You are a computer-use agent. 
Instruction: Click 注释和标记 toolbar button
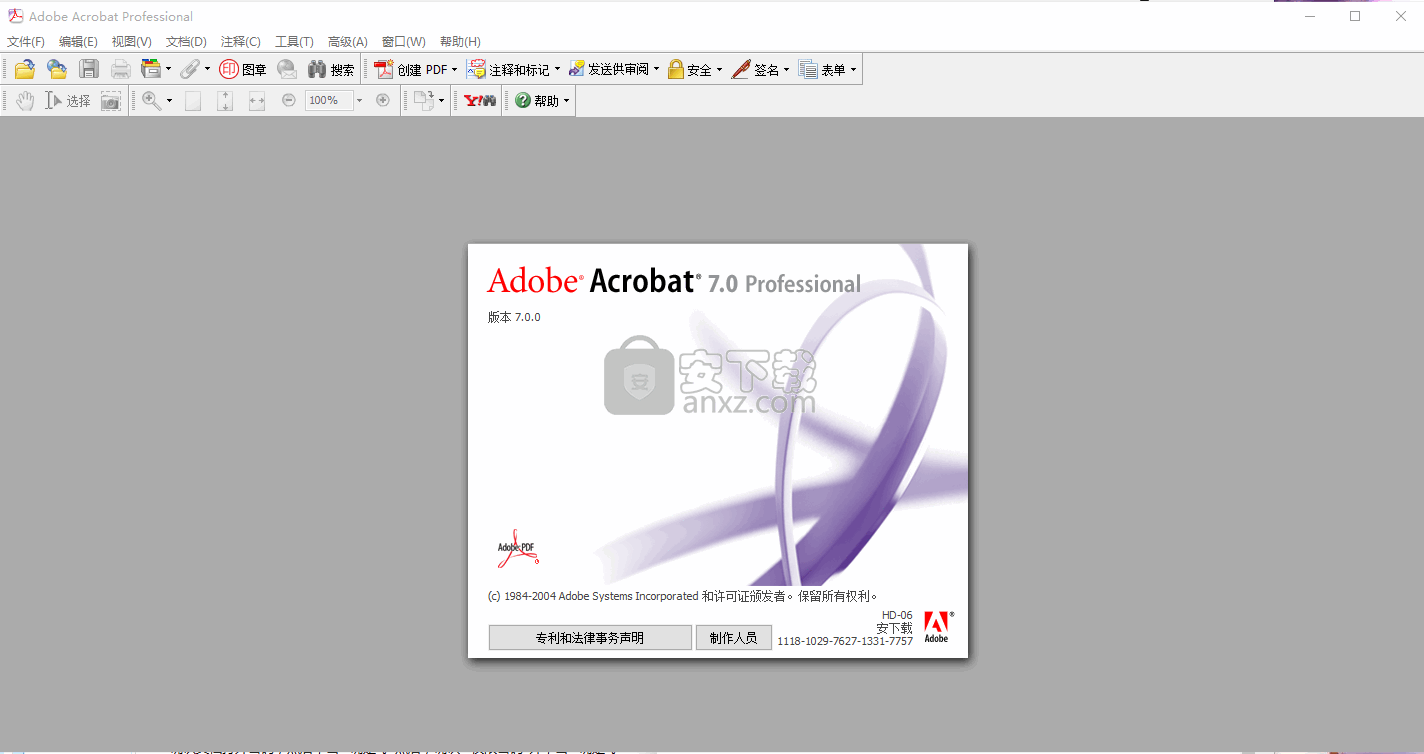(x=509, y=69)
